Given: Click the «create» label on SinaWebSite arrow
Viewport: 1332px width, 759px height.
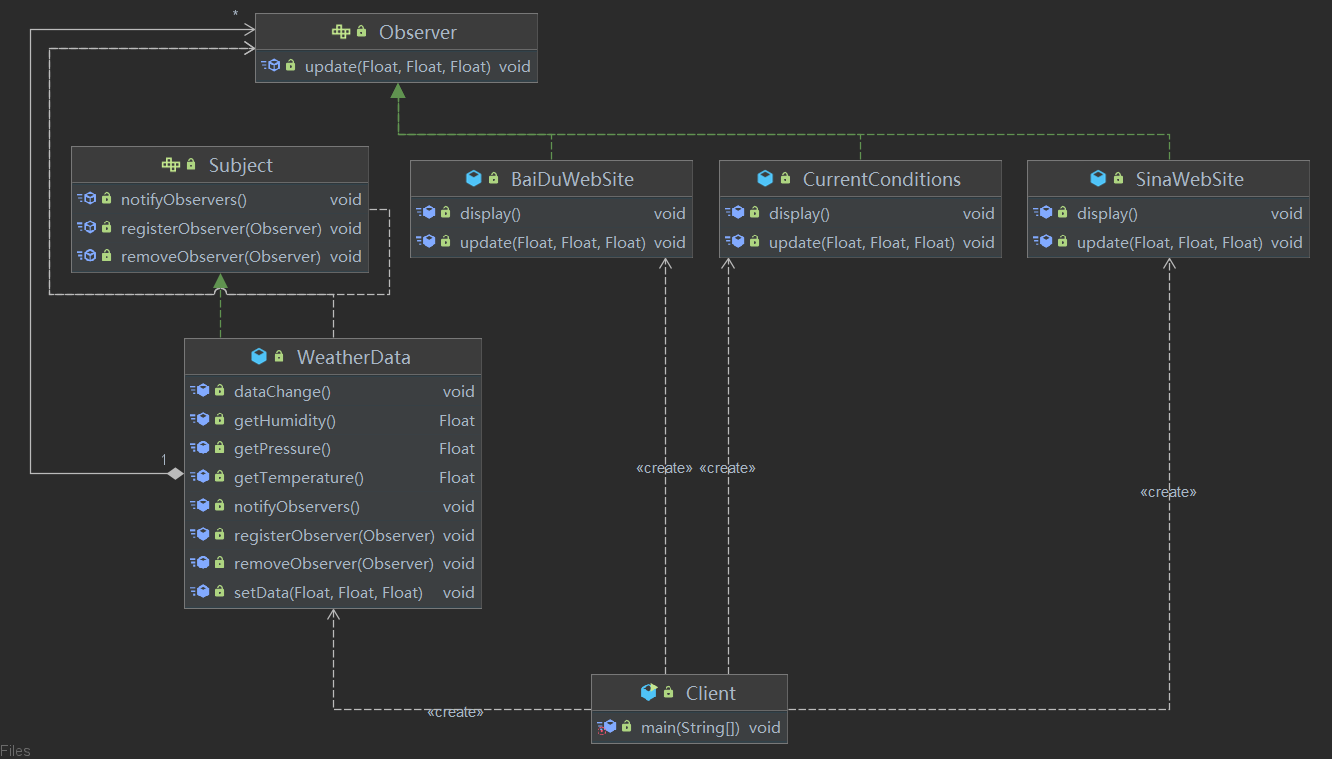Looking at the screenshot, I should (1168, 492).
